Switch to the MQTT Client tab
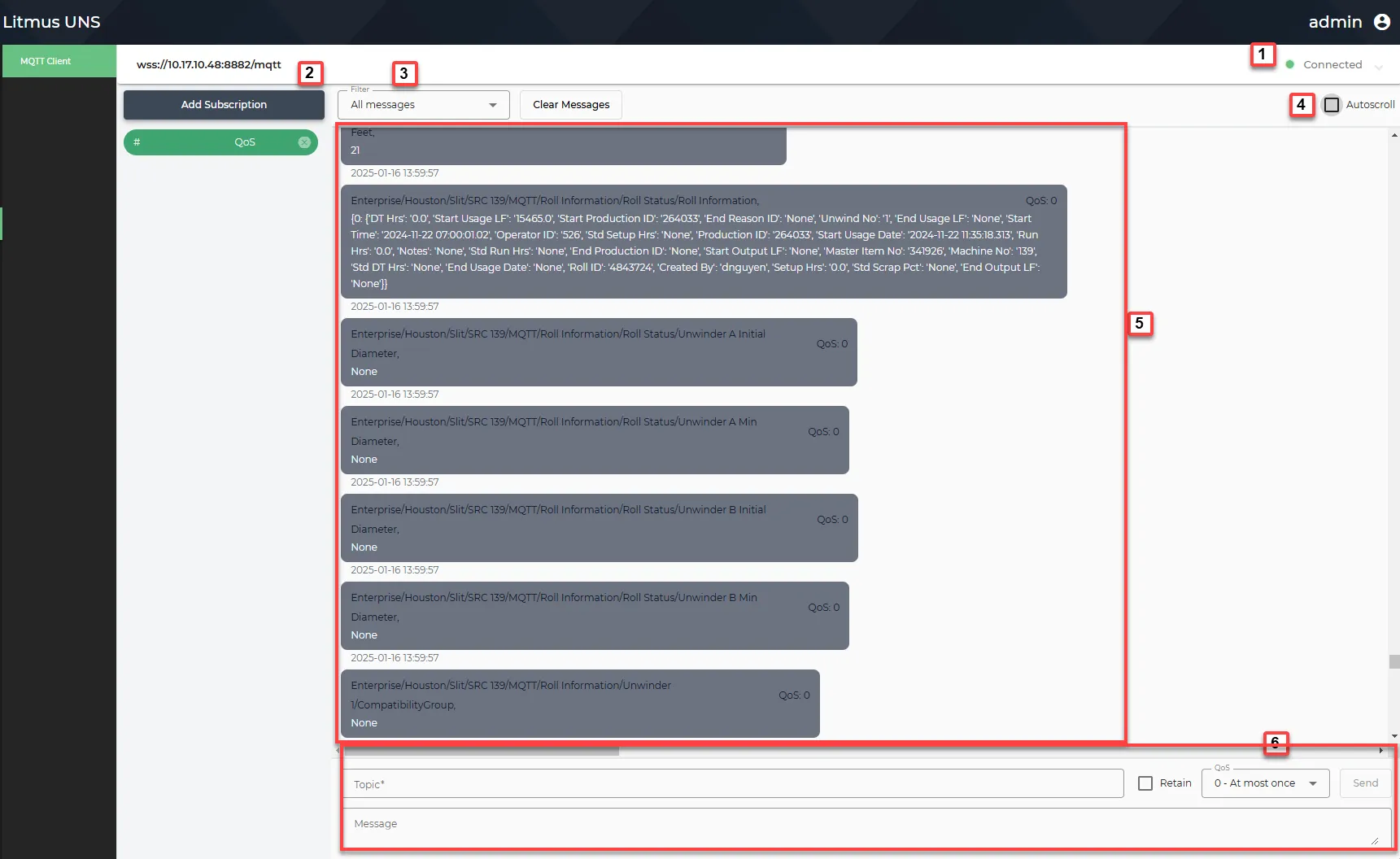This screenshot has width=1400, height=859. [59, 61]
